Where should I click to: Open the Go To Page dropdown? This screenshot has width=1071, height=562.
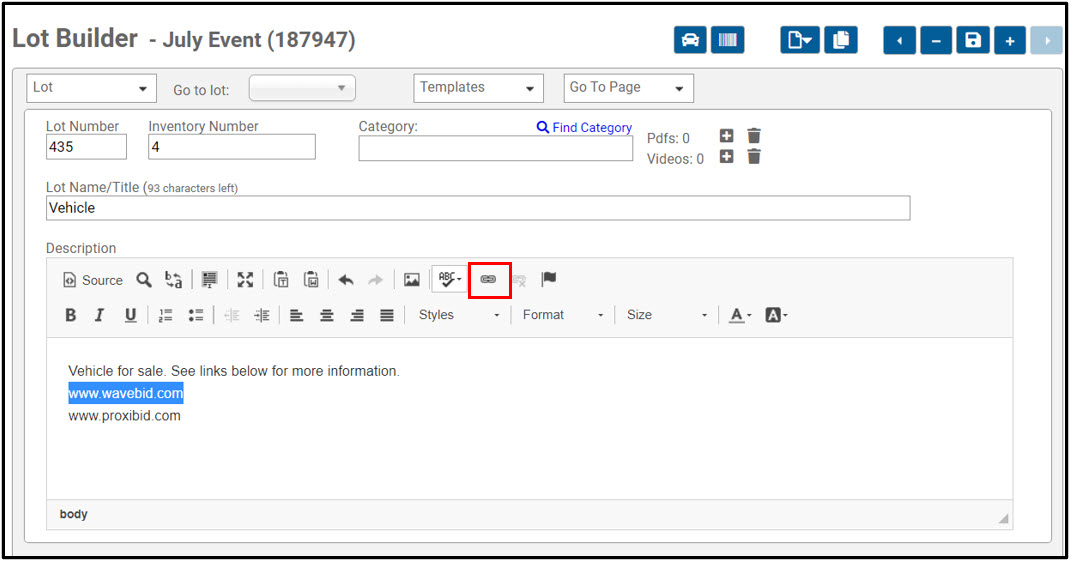click(628, 88)
